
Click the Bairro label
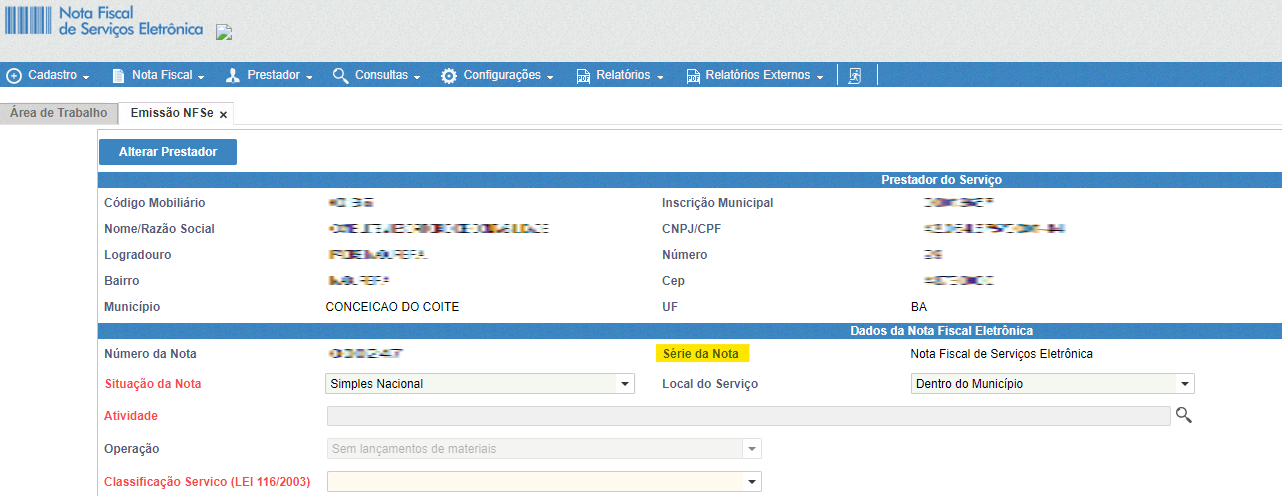click(122, 281)
